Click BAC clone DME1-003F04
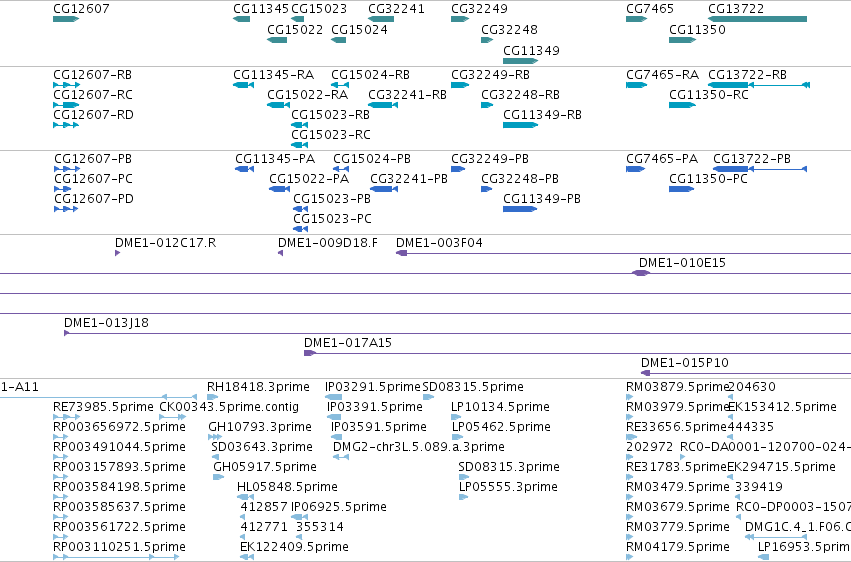 click(439, 242)
